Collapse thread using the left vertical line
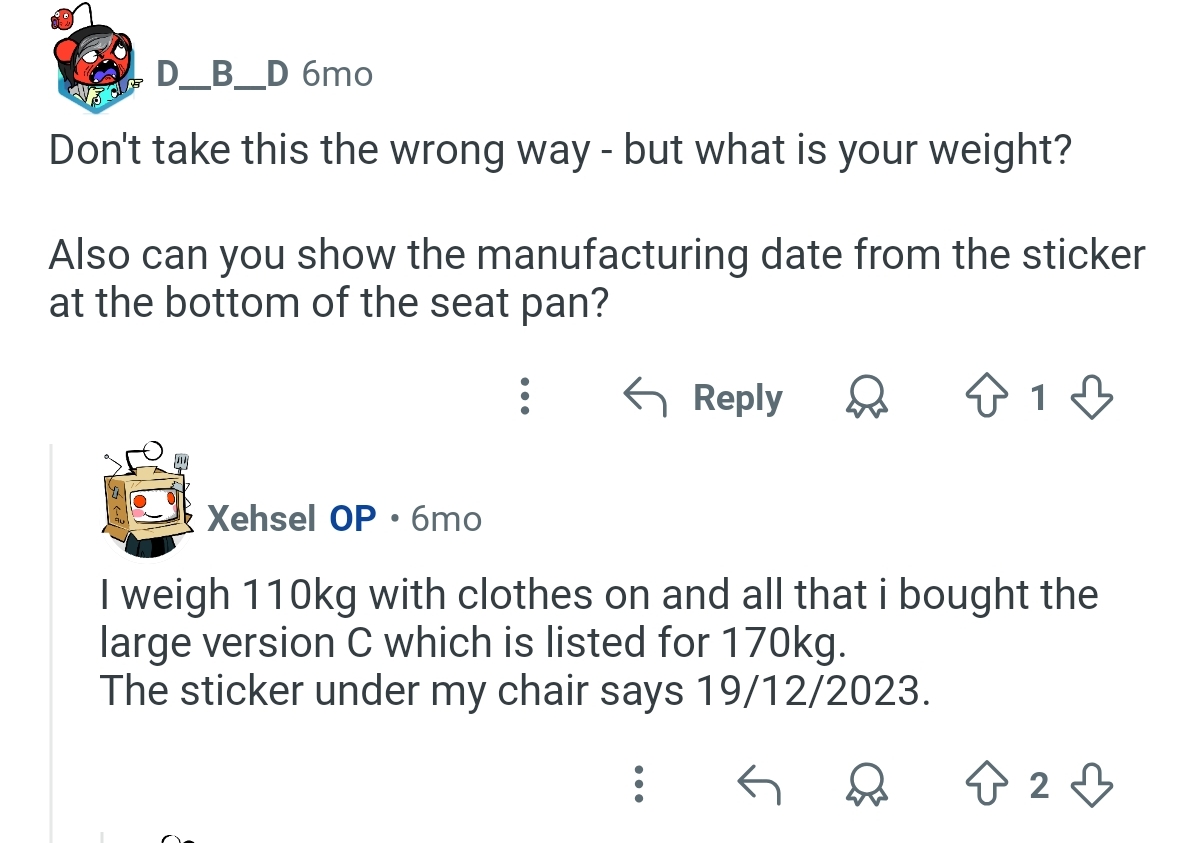Screen dimensions: 1200x843 (52, 640)
